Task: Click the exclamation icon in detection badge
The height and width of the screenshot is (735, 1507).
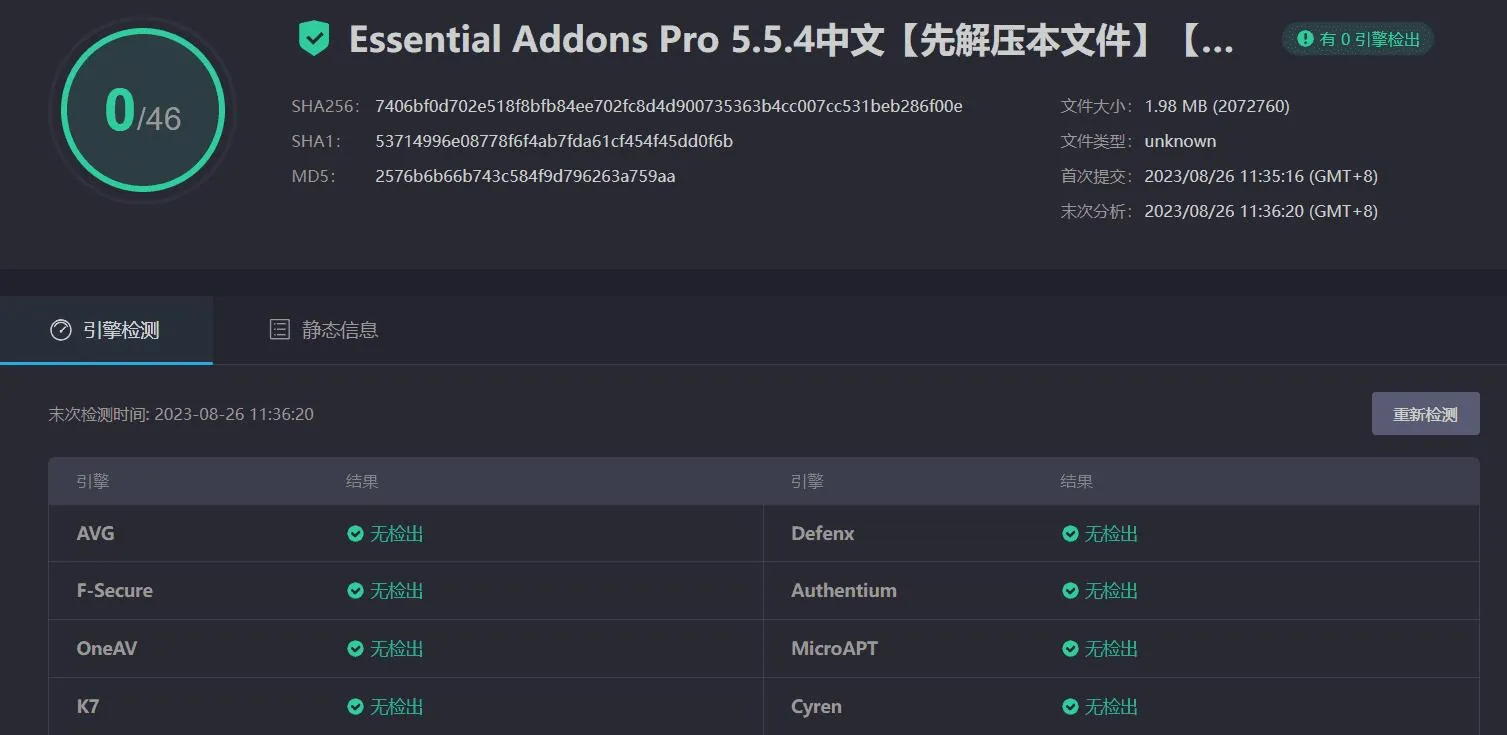Action: [1305, 39]
